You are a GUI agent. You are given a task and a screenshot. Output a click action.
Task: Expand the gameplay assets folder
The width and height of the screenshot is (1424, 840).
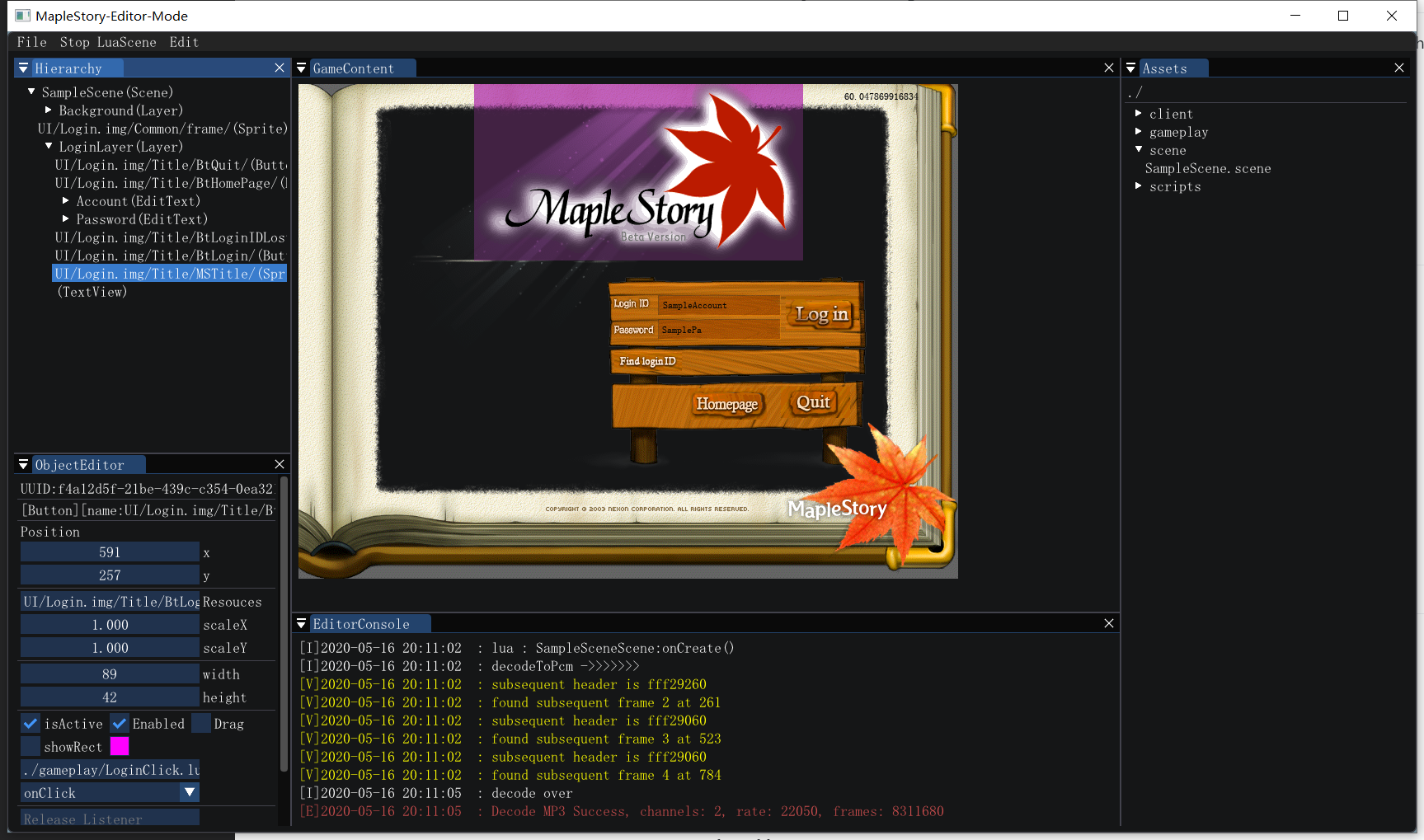1139,132
